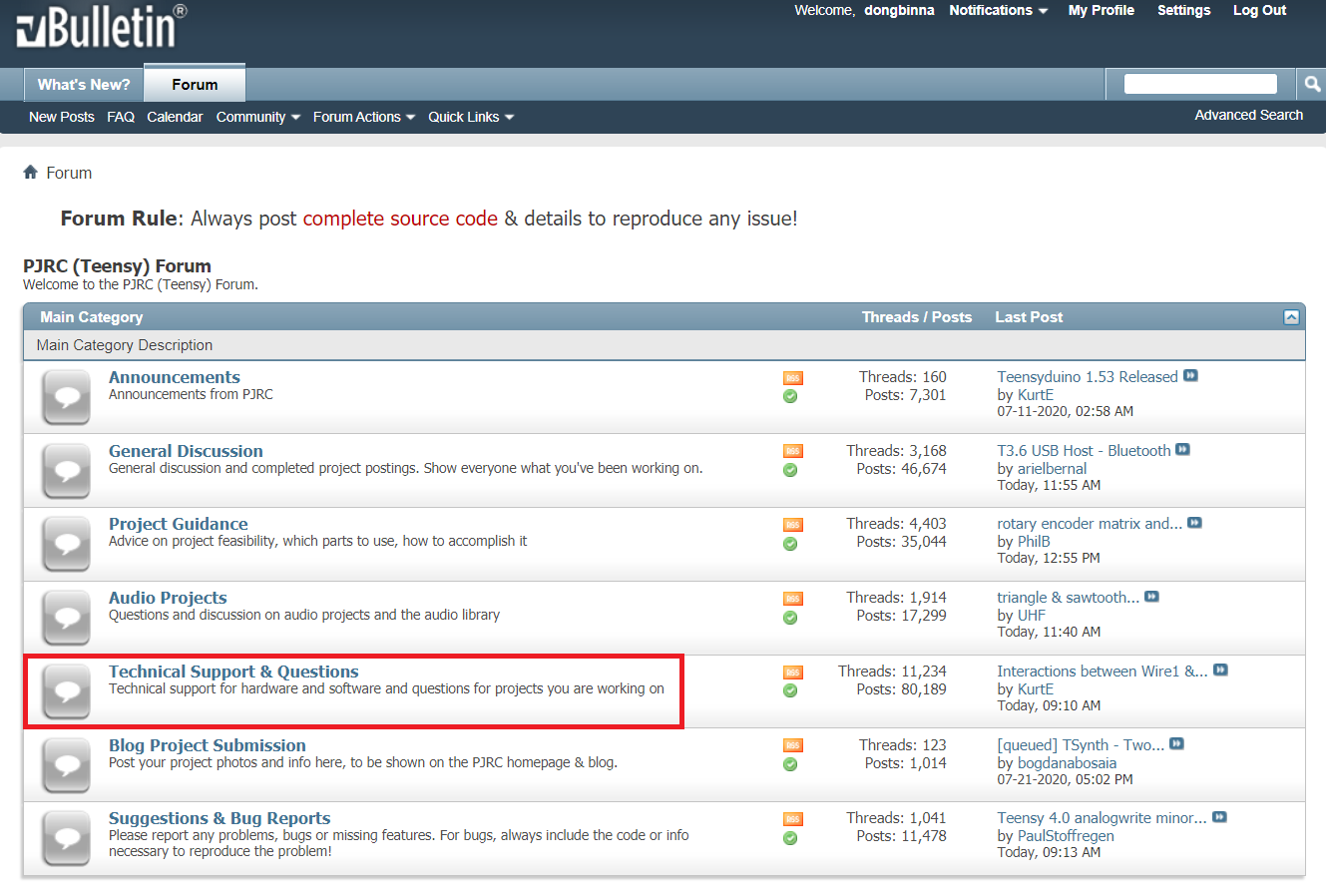Switch to the What's New? tab

pos(84,85)
